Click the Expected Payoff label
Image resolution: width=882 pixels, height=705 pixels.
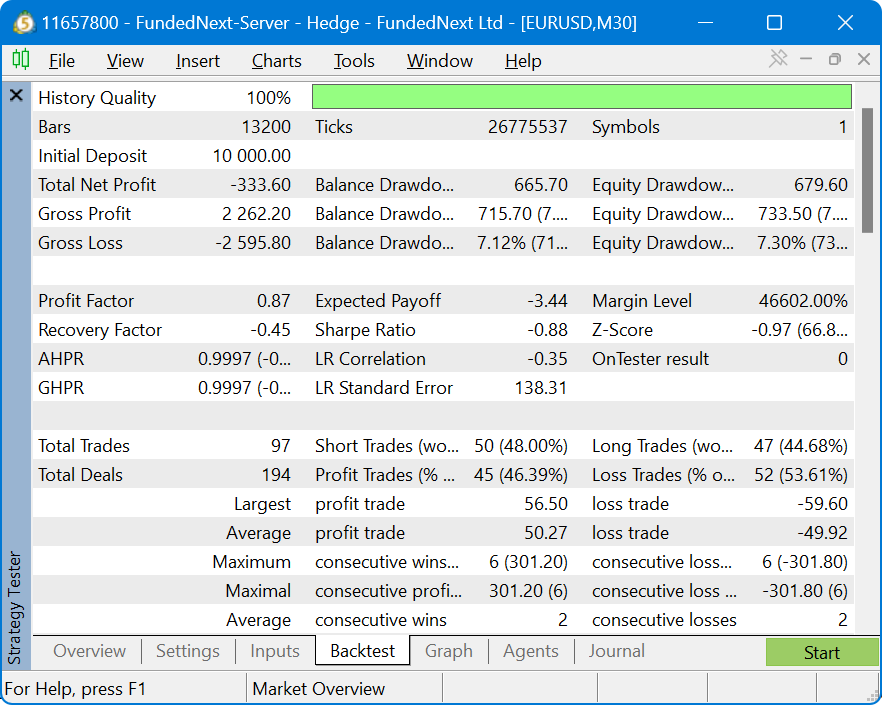click(x=378, y=301)
